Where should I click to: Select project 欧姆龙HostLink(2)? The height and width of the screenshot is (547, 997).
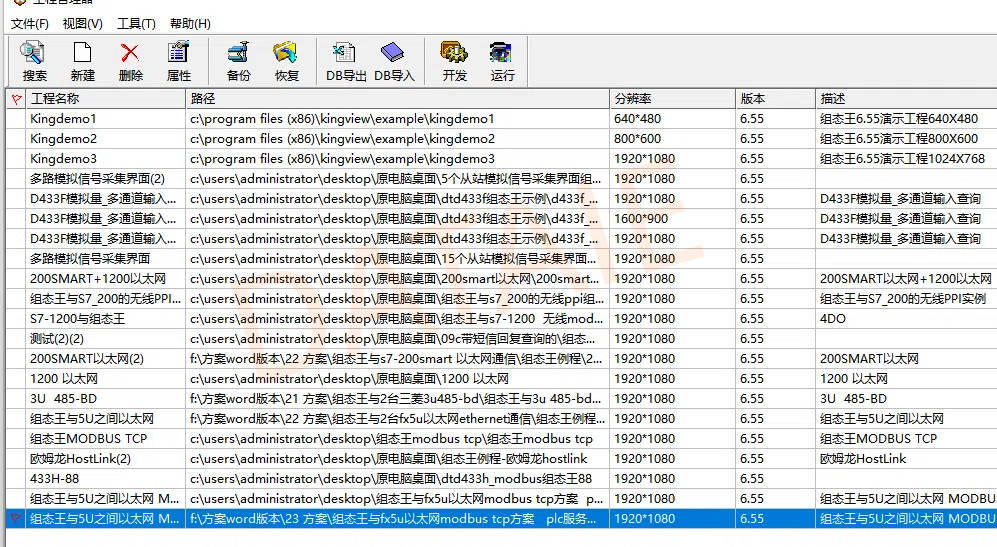tap(80, 459)
